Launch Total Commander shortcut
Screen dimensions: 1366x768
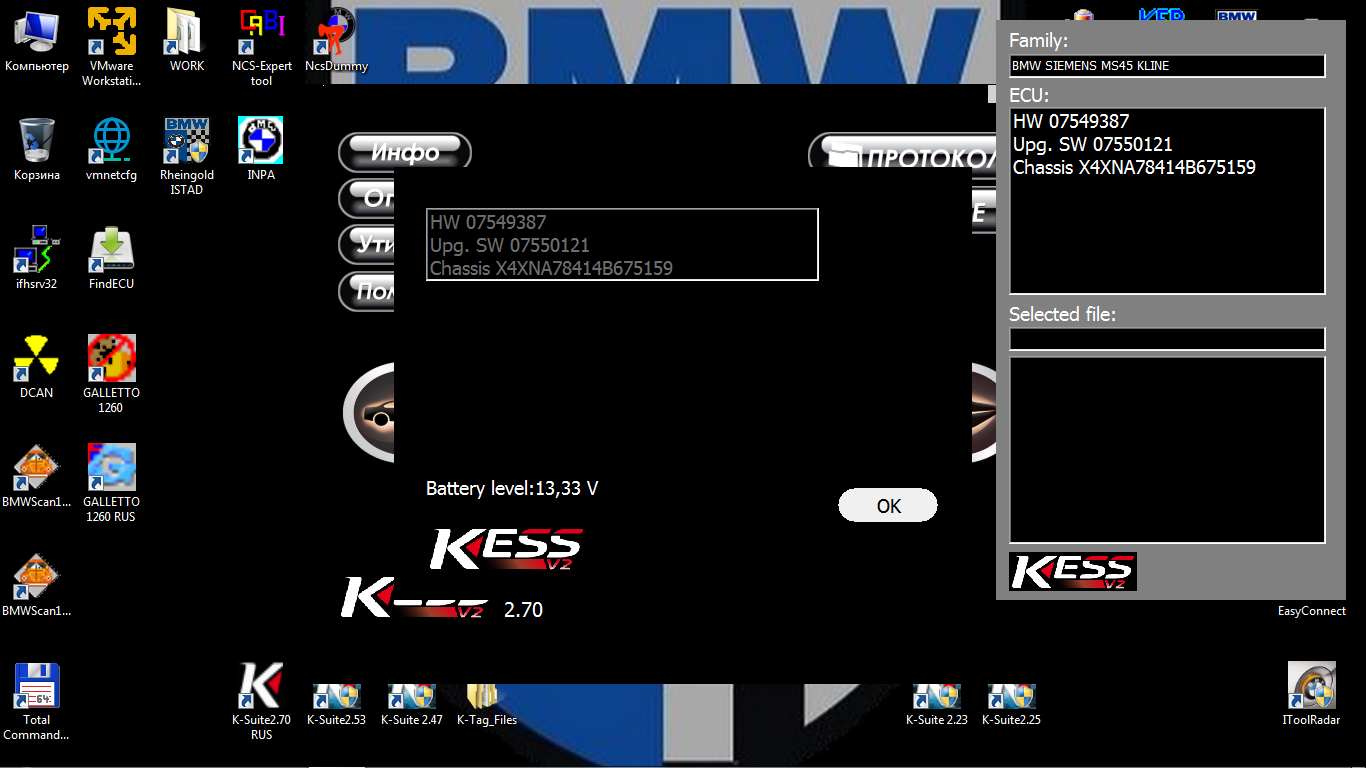click(37, 687)
